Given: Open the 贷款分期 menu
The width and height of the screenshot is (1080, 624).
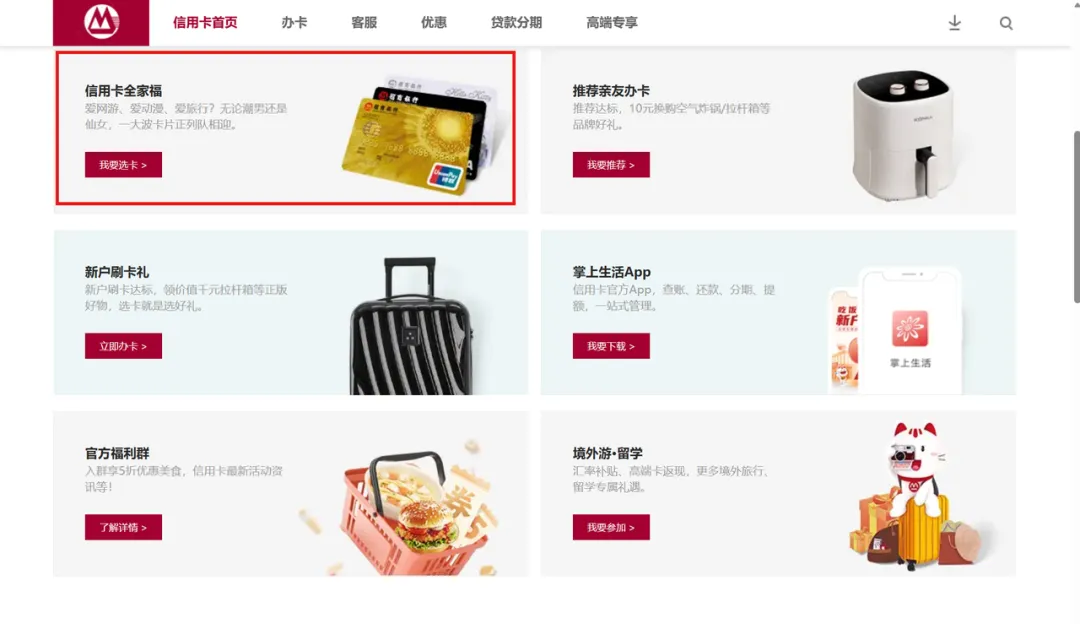Looking at the screenshot, I should pyautogui.click(x=517, y=23).
